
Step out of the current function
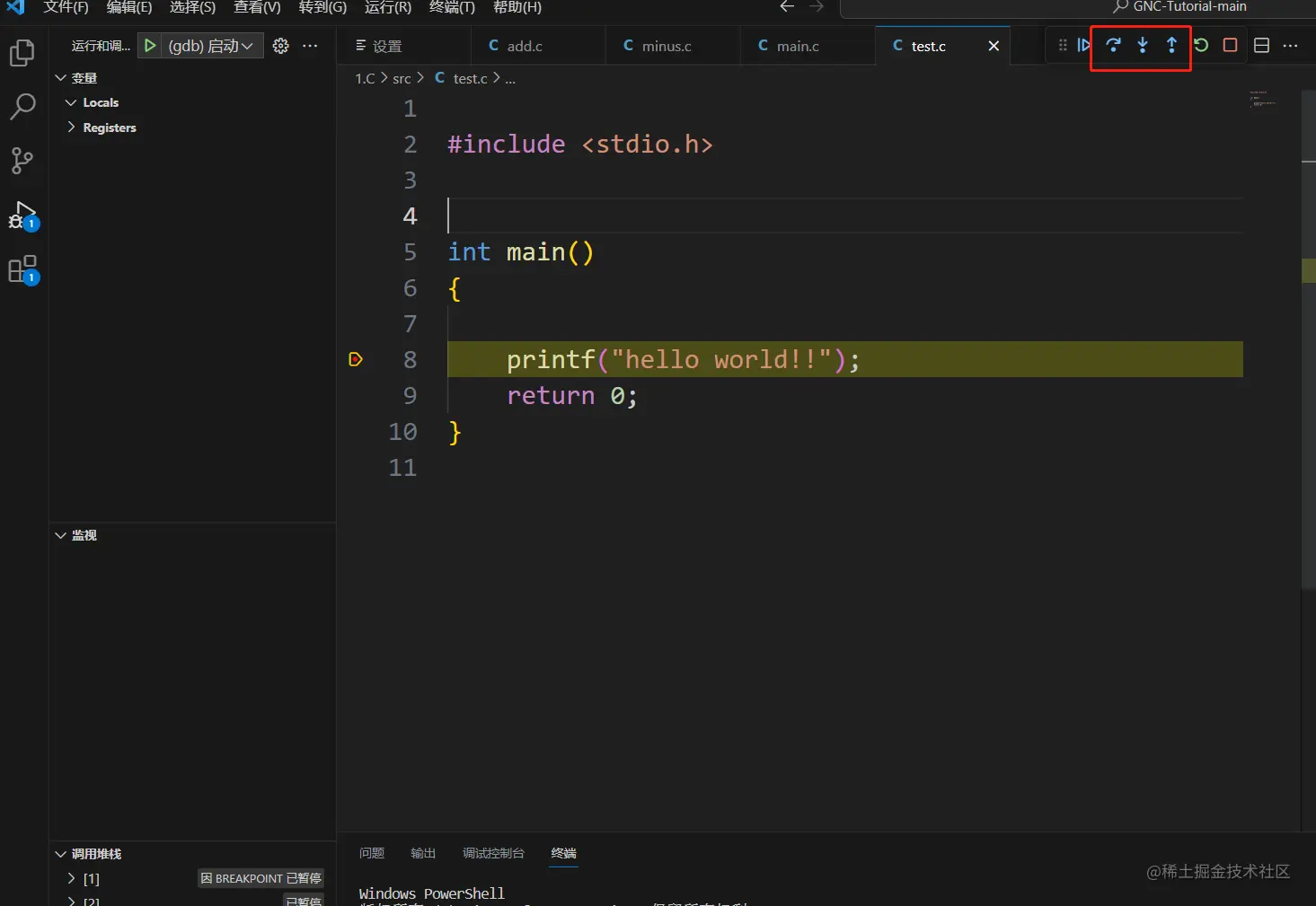point(1171,45)
